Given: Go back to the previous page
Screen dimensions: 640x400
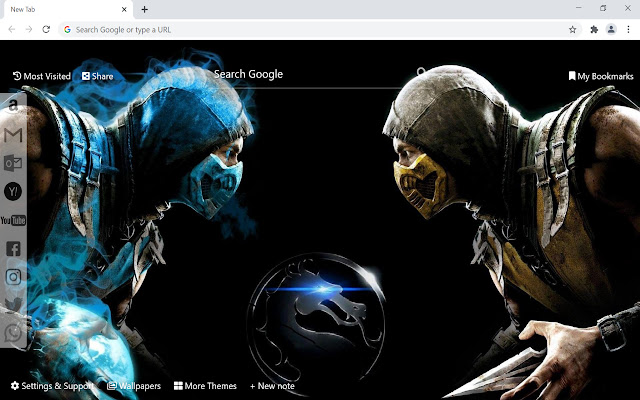Looking at the screenshot, I should pyautogui.click(x=12, y=29).
